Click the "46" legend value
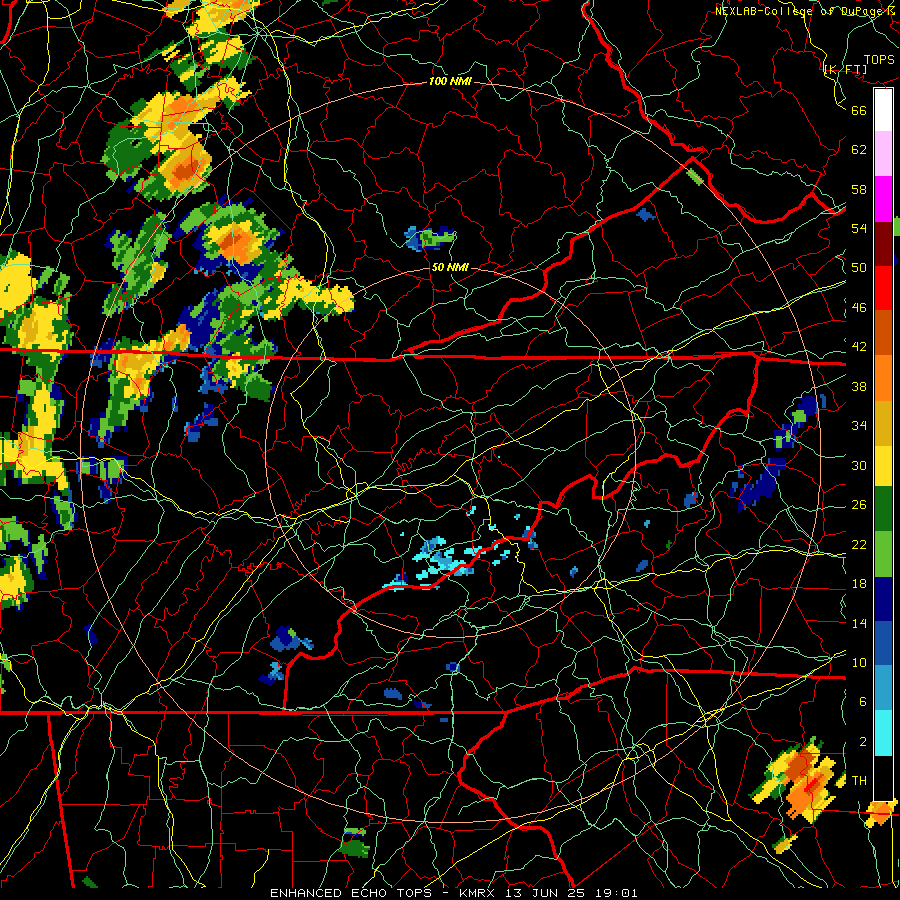This screenshot has width=900, height=900. [859, 308]
